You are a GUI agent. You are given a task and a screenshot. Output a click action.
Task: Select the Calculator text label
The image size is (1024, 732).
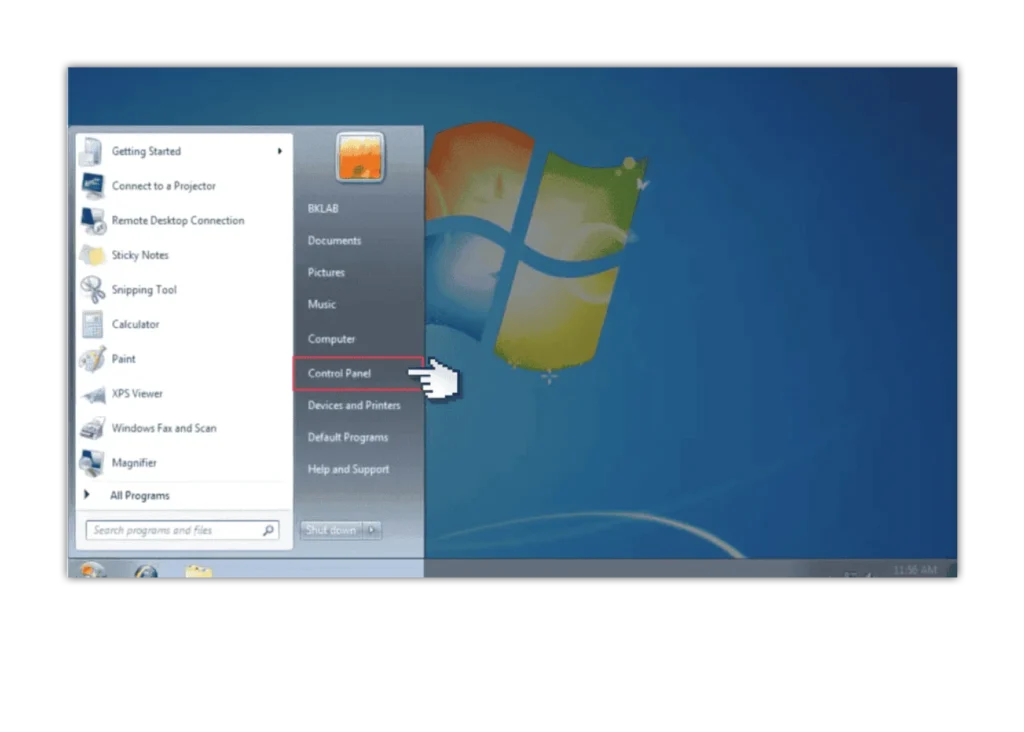point(135,325)
